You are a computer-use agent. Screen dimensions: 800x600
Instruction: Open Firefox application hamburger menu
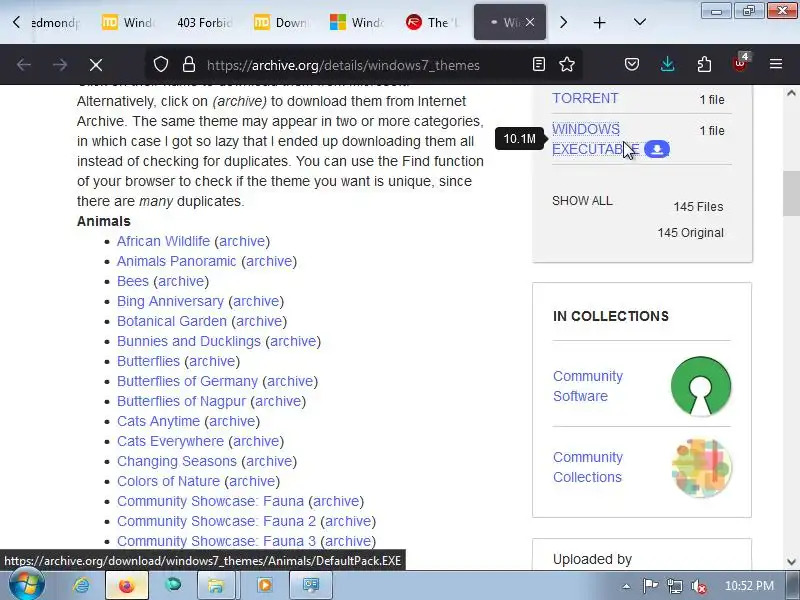pos(776,64)
